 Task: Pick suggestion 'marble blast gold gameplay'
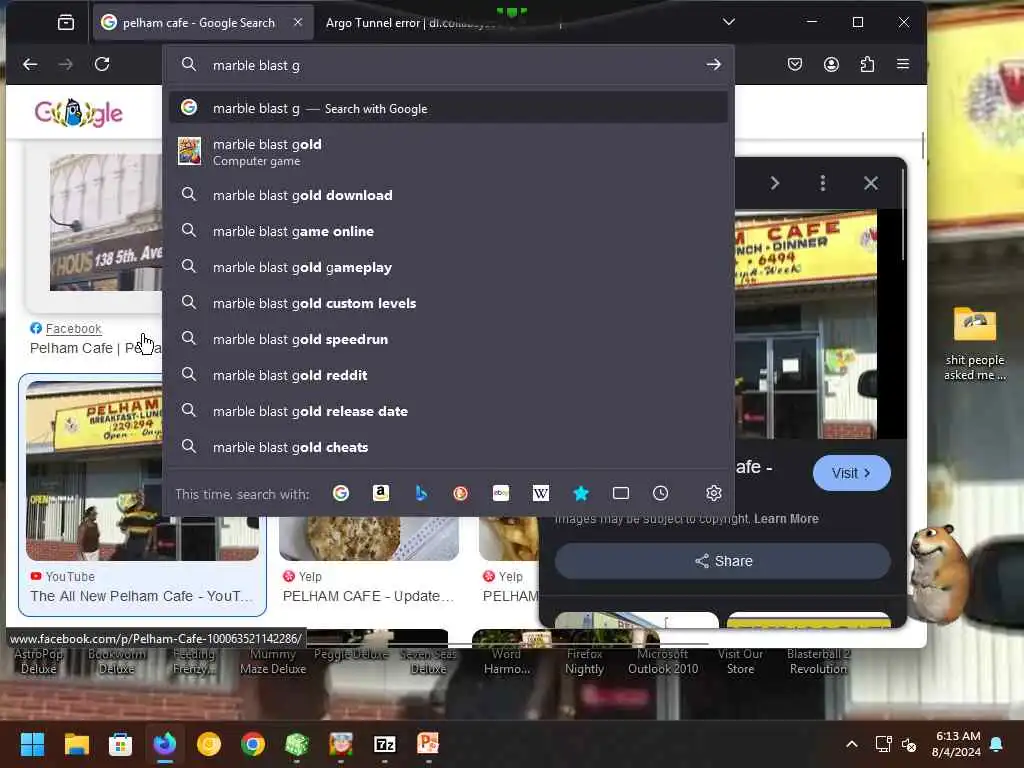(448, 267)
